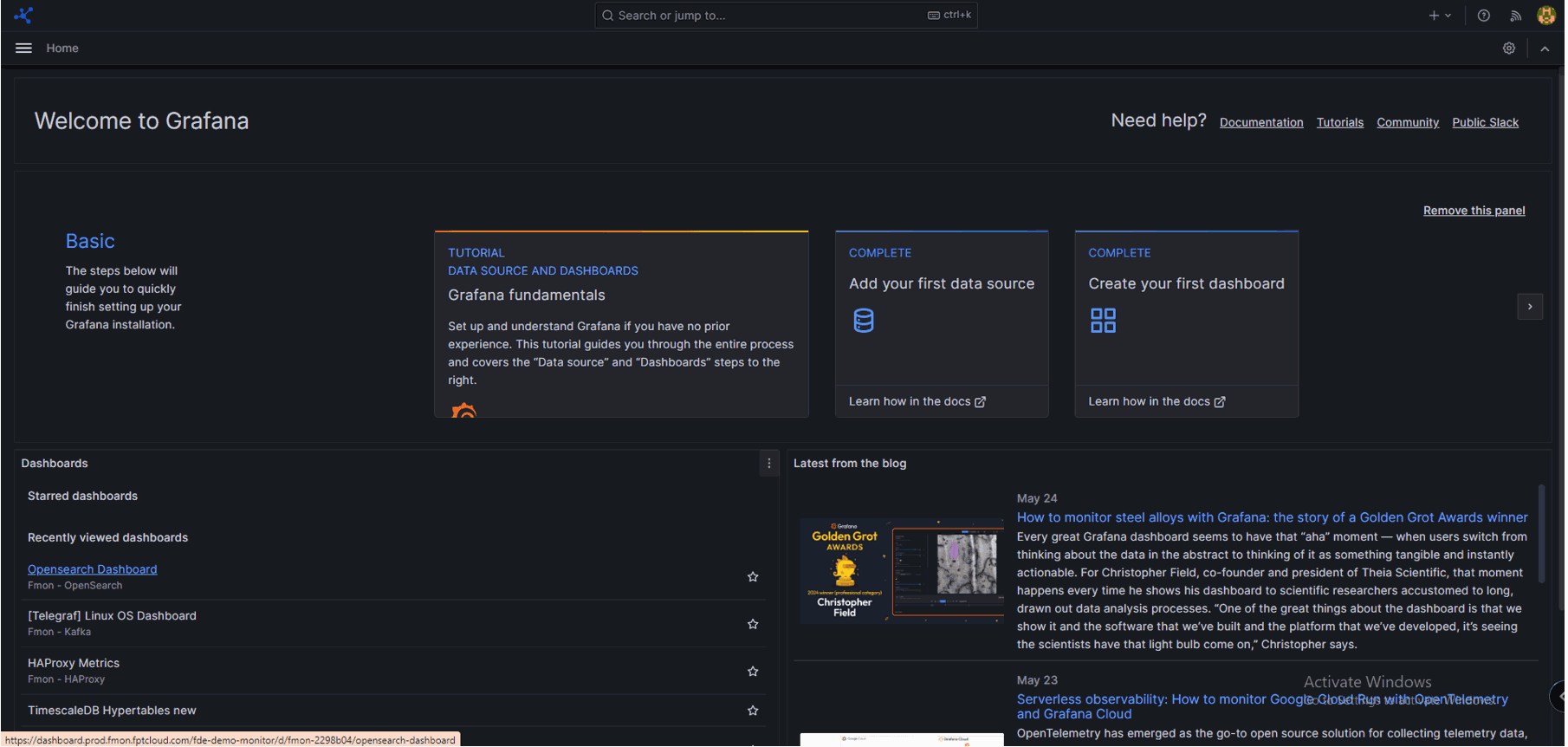Viewport: 1568px width, 747px height.
Task: Click the Dashboards panel title
Action: [55, 464]
